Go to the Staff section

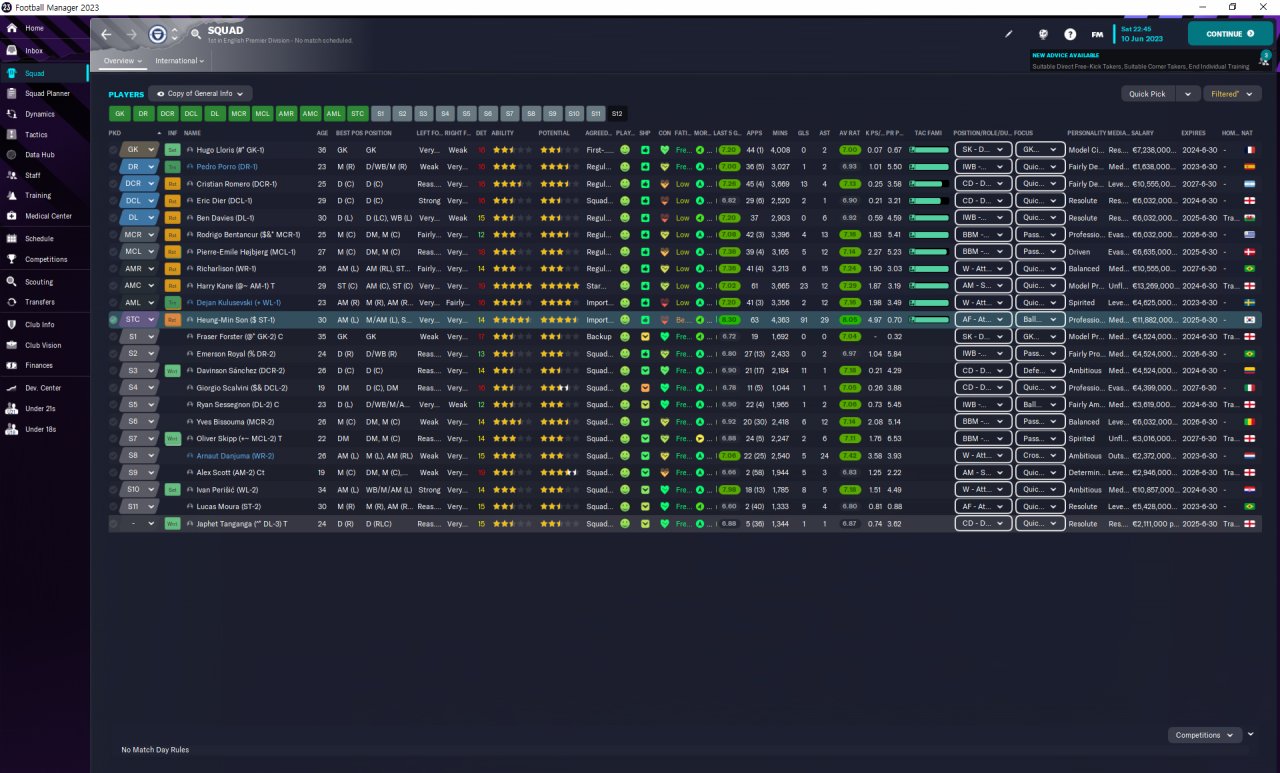[33, 175]
